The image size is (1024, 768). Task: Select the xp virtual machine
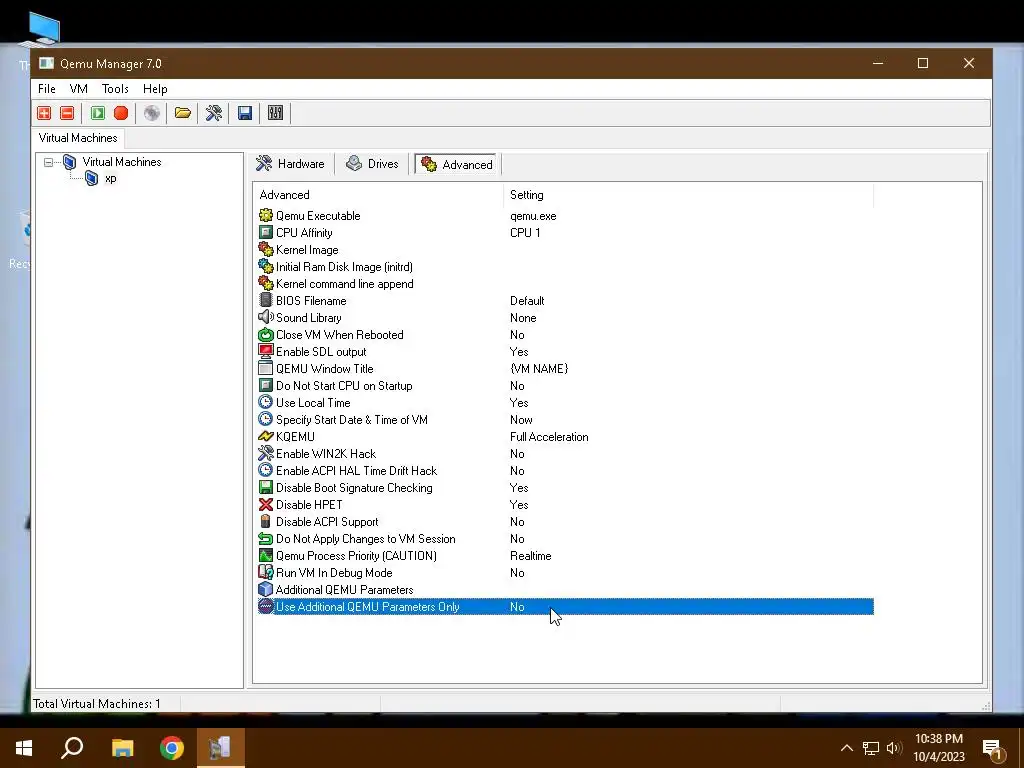coord(110,178)
